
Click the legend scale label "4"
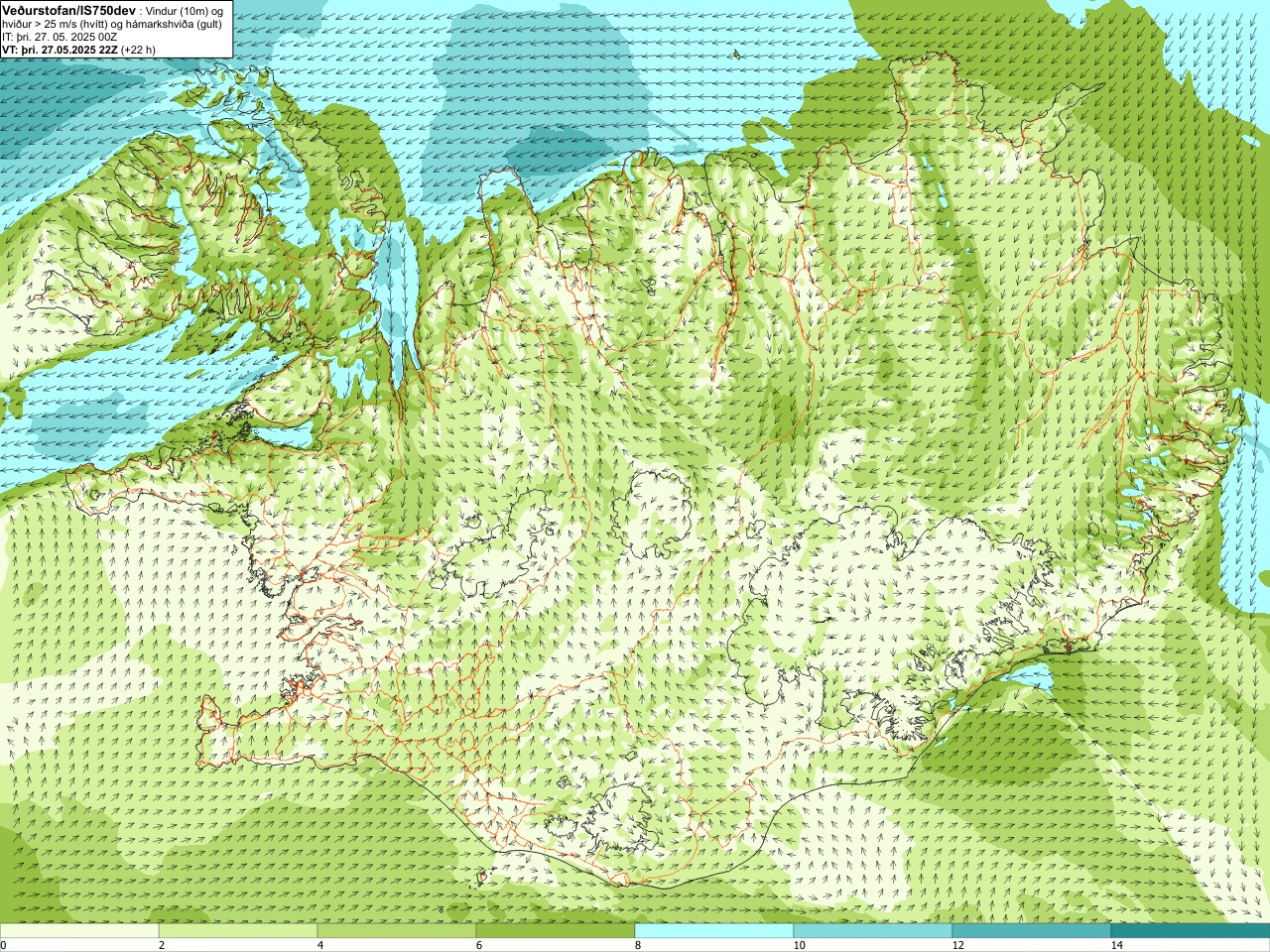point(320,945)
